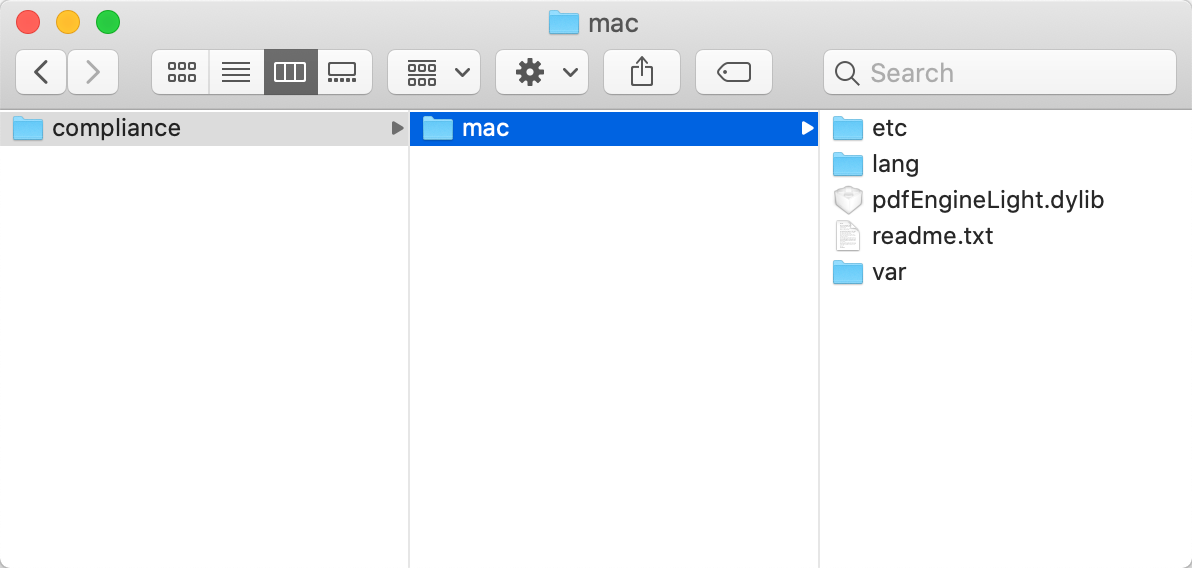Open the var folder

coord(888,272)
